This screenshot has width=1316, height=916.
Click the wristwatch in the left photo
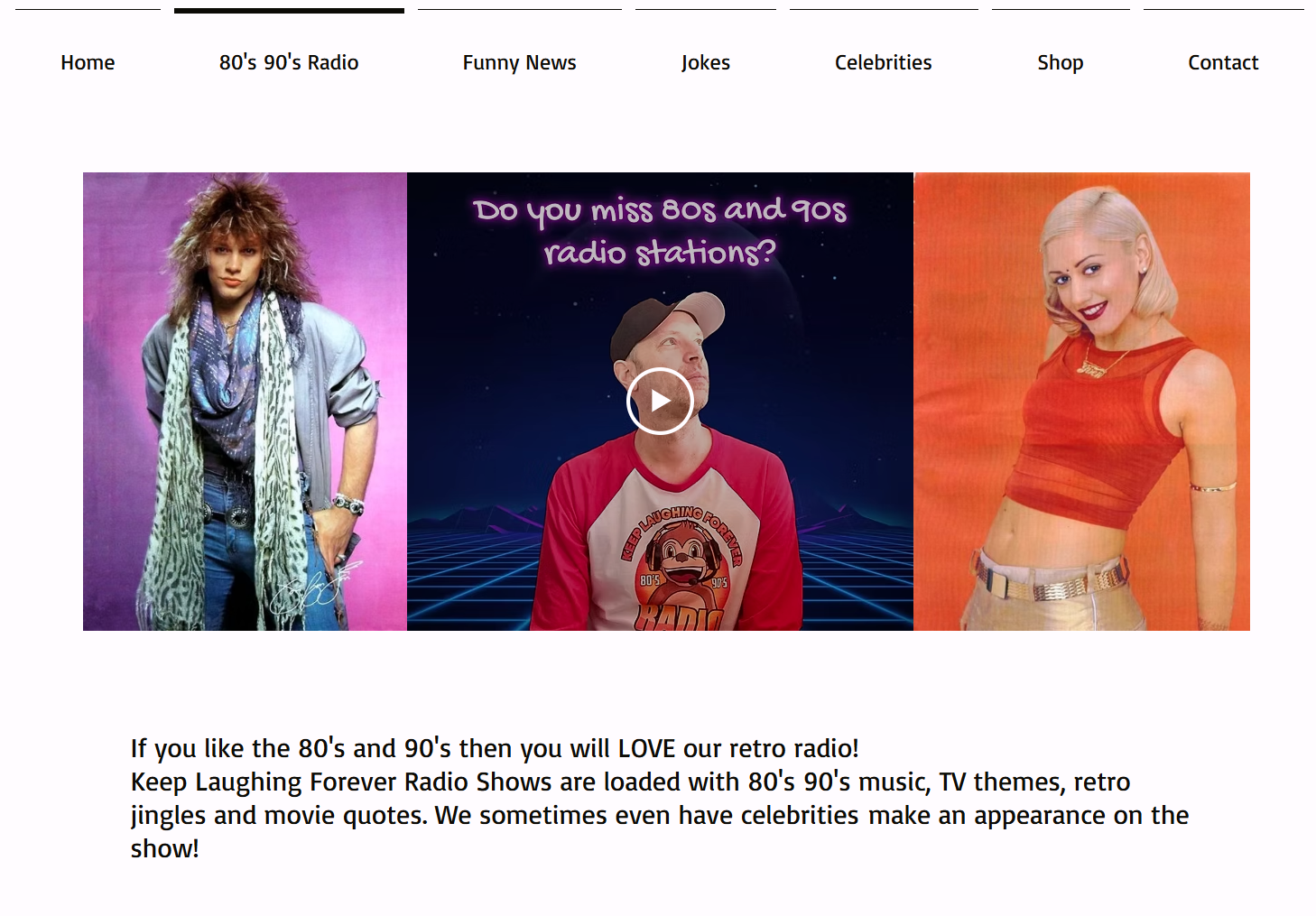[x=348, y=504]
